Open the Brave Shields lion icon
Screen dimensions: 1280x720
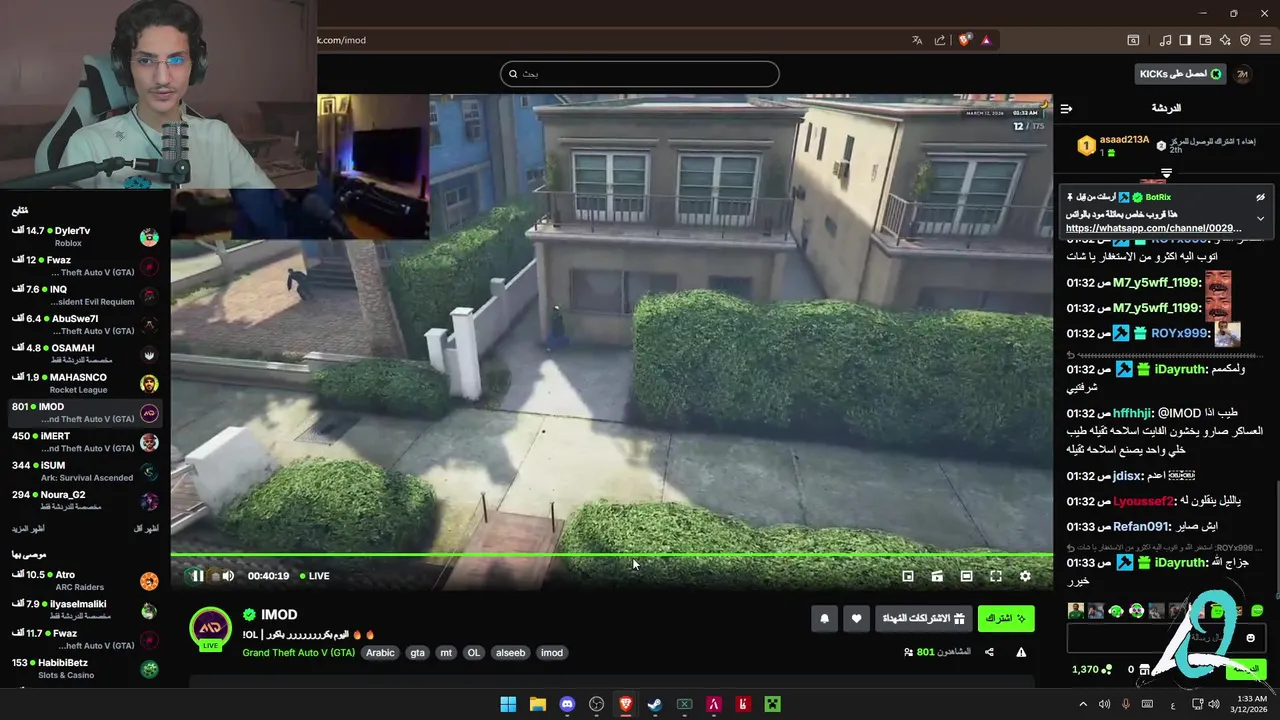point(965,40)
